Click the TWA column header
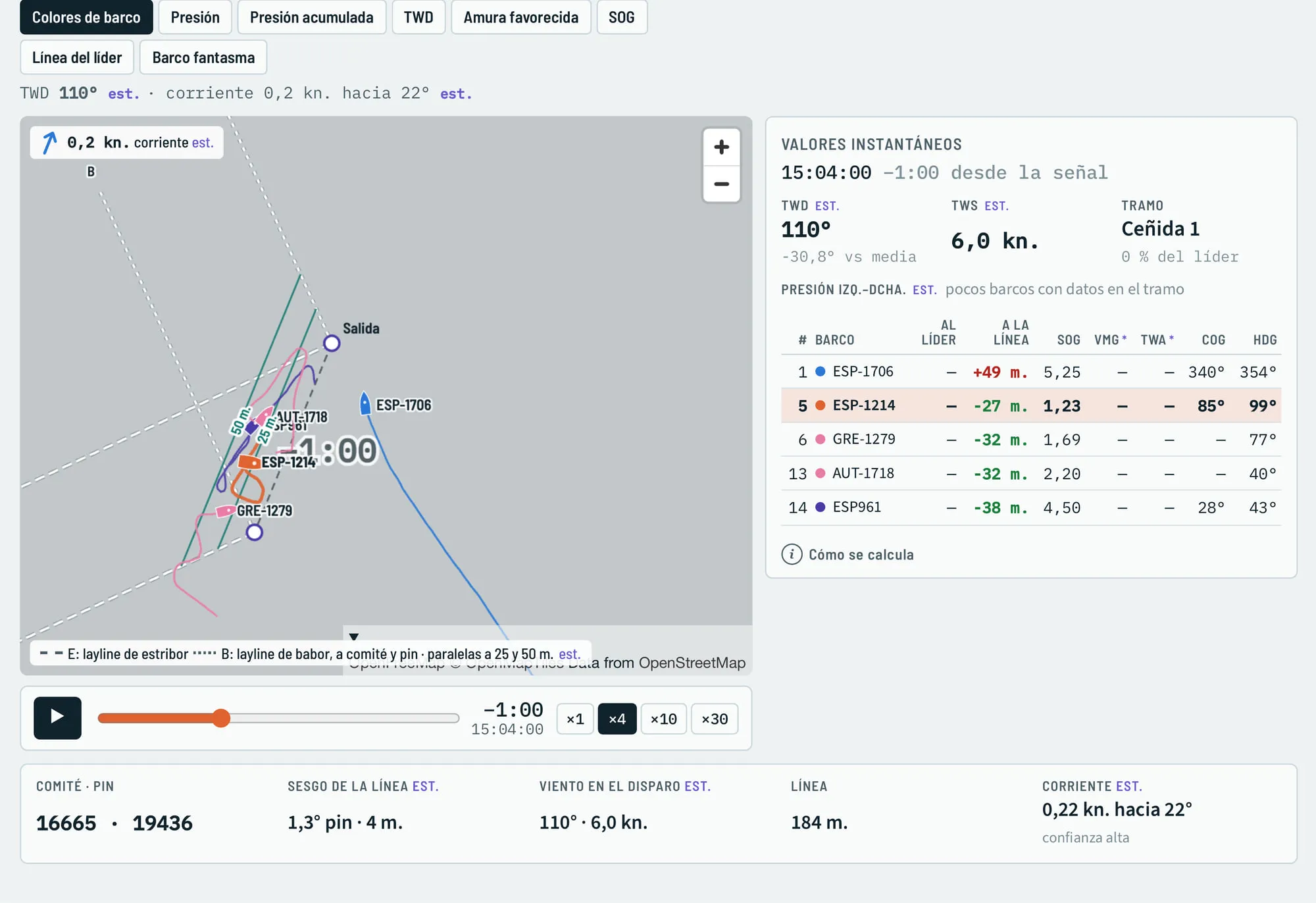1316x903 pixels. [x=1157, y=340]
